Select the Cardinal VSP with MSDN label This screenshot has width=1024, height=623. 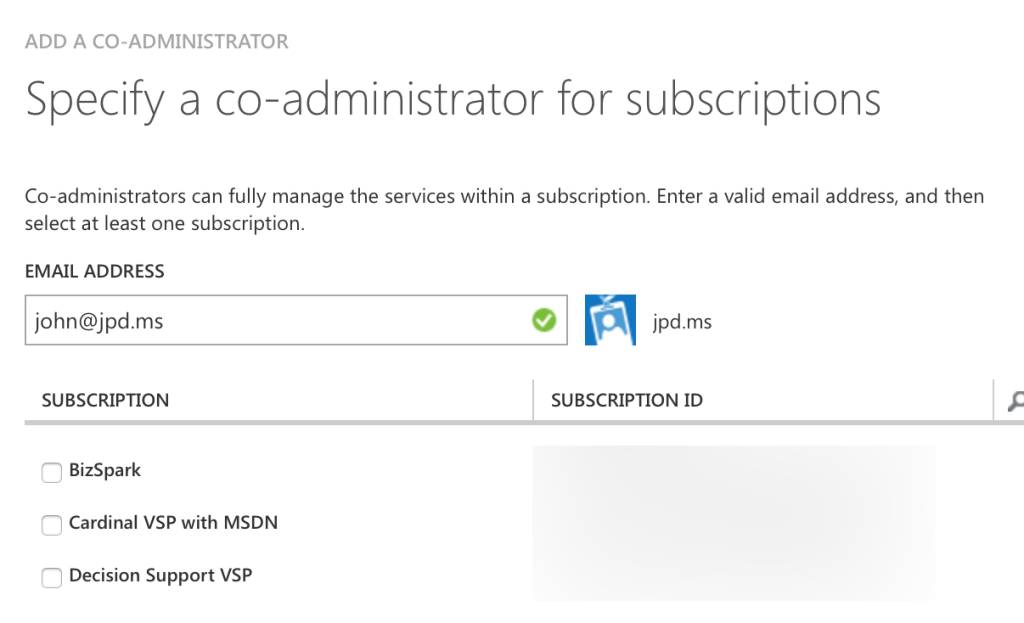click(x=173, y=522)
